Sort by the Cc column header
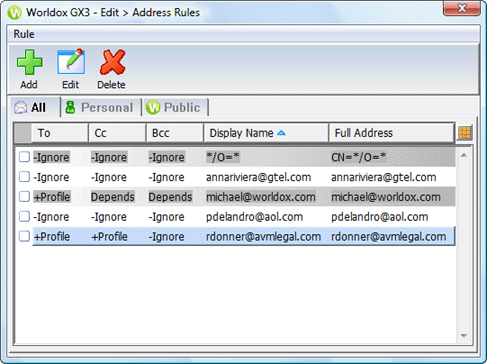This screenshot has width=487, height=364. click(x=117, y=133)
